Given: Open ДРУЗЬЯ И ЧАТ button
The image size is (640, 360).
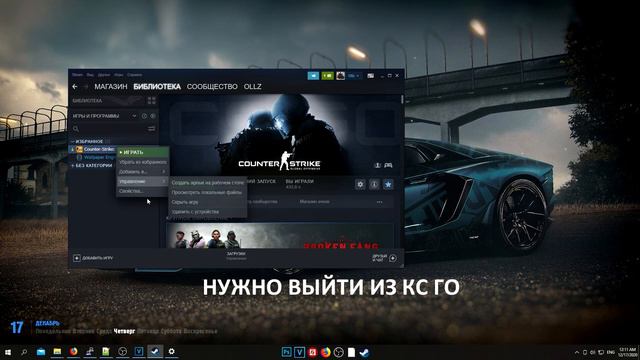Looking at the screenshot, I should 384,258.
